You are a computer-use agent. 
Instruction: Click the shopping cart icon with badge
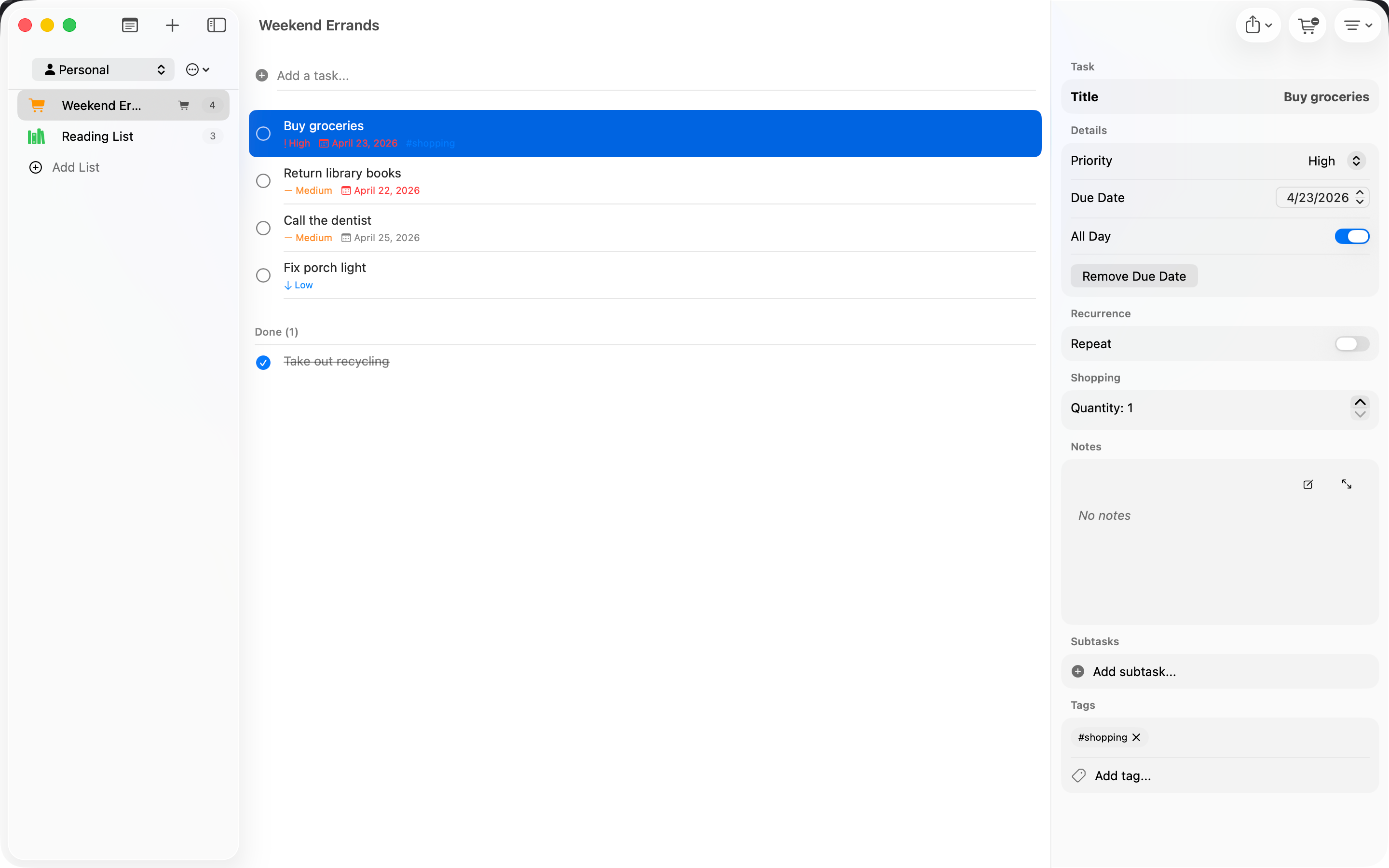click(1307, 25)
